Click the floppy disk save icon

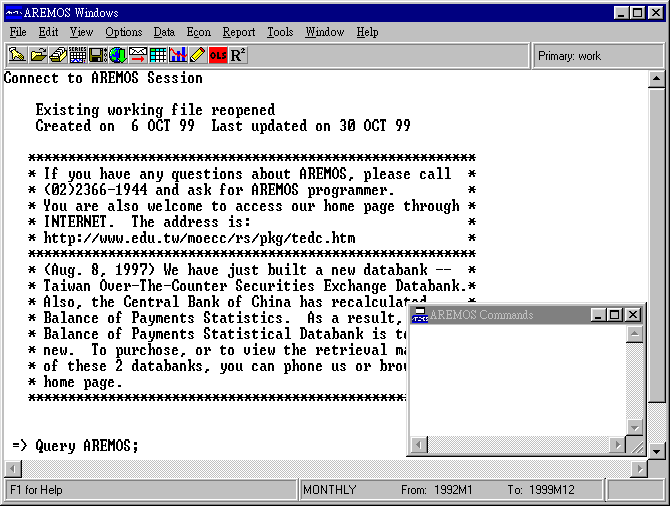click(x=98, y=55)
